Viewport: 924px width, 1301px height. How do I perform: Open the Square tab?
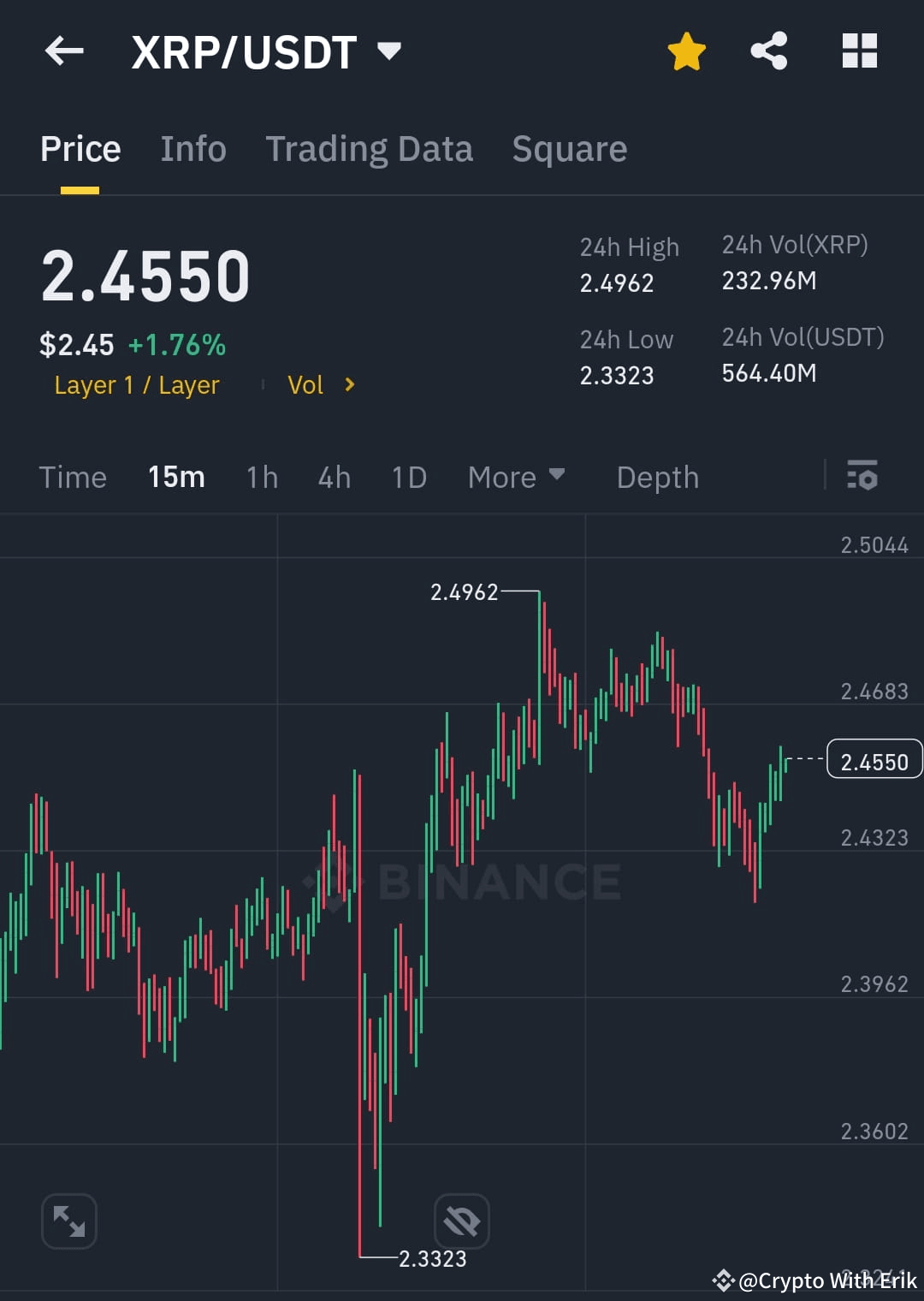pos(569,147)
